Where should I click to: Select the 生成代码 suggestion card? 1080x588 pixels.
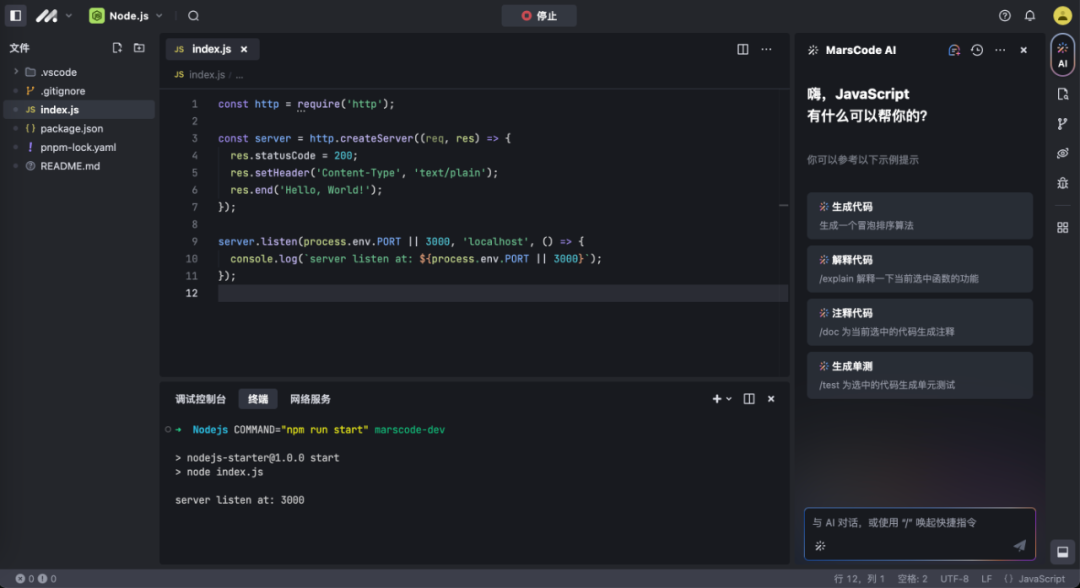coord(919,215)
